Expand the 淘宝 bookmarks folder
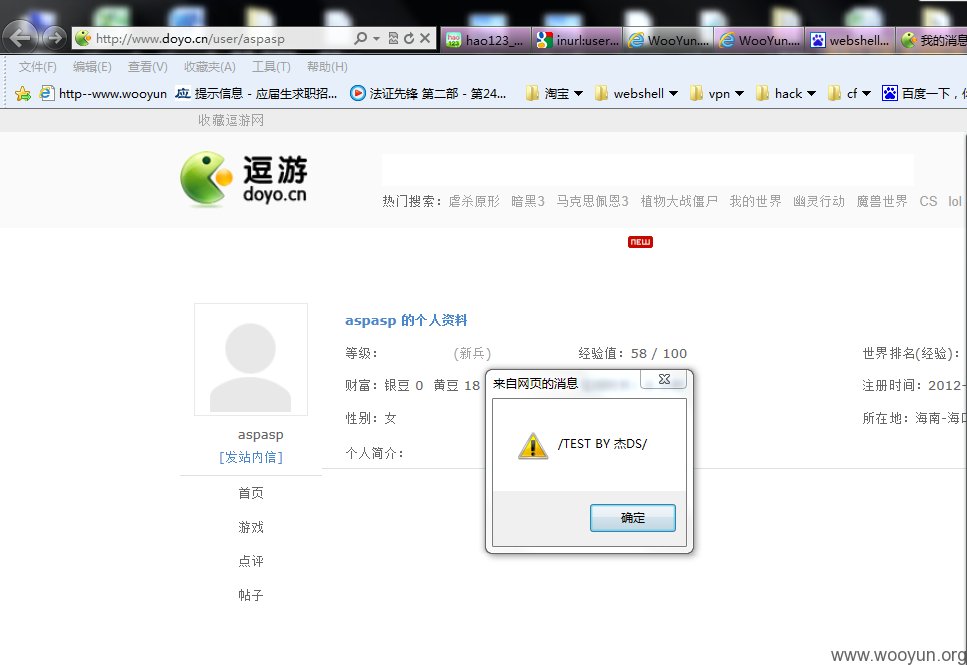 (x=578, y=94)
